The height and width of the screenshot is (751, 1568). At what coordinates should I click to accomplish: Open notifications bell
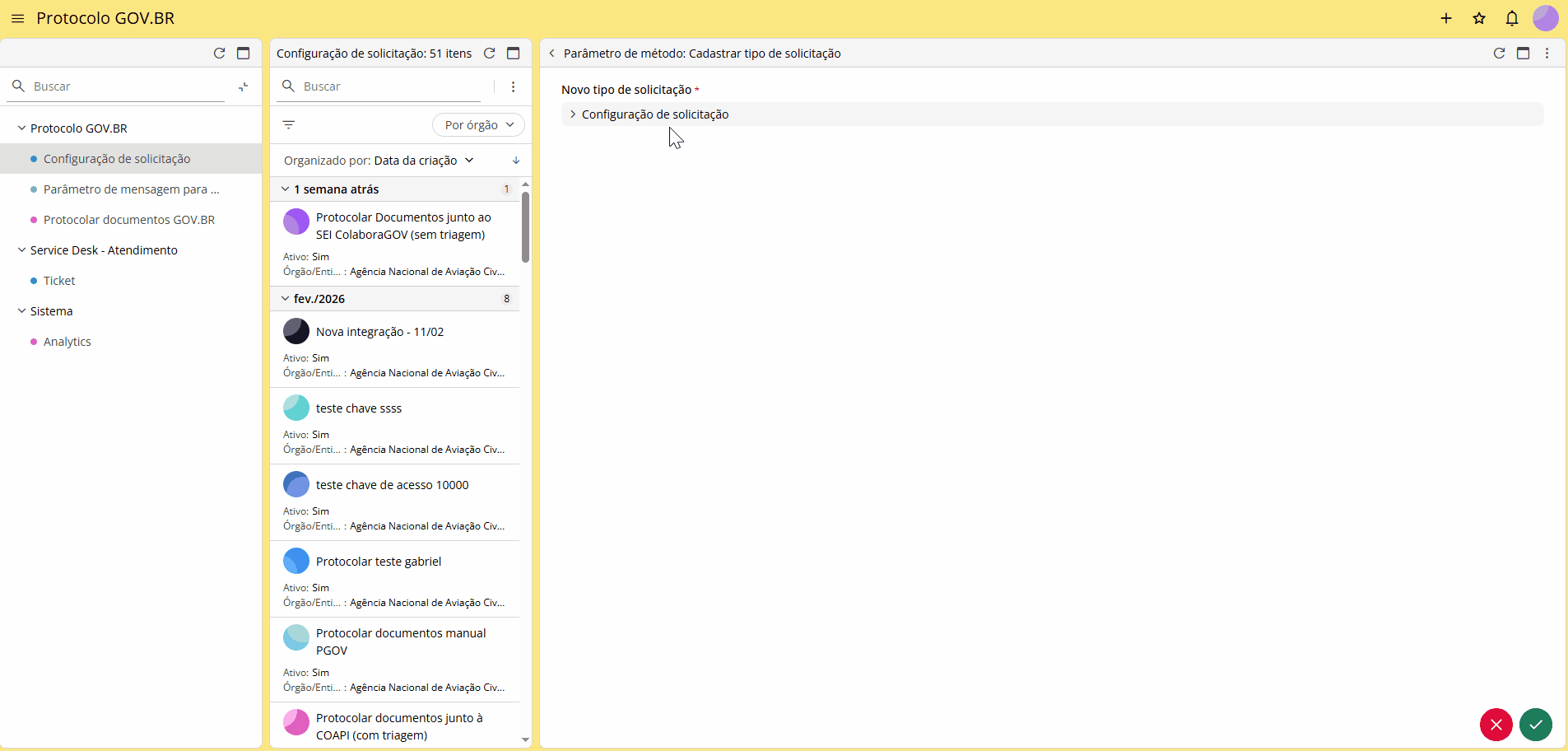tap(1512, 18)
